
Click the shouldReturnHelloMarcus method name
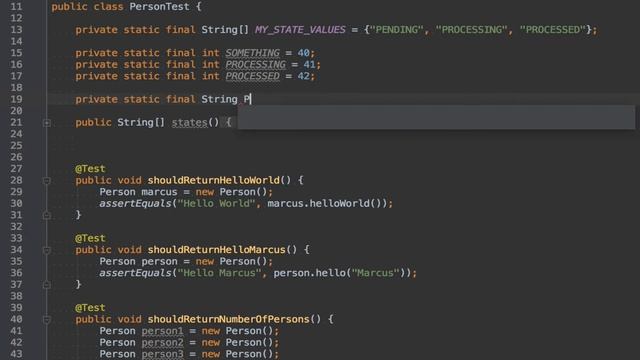[x=216, y=250]
